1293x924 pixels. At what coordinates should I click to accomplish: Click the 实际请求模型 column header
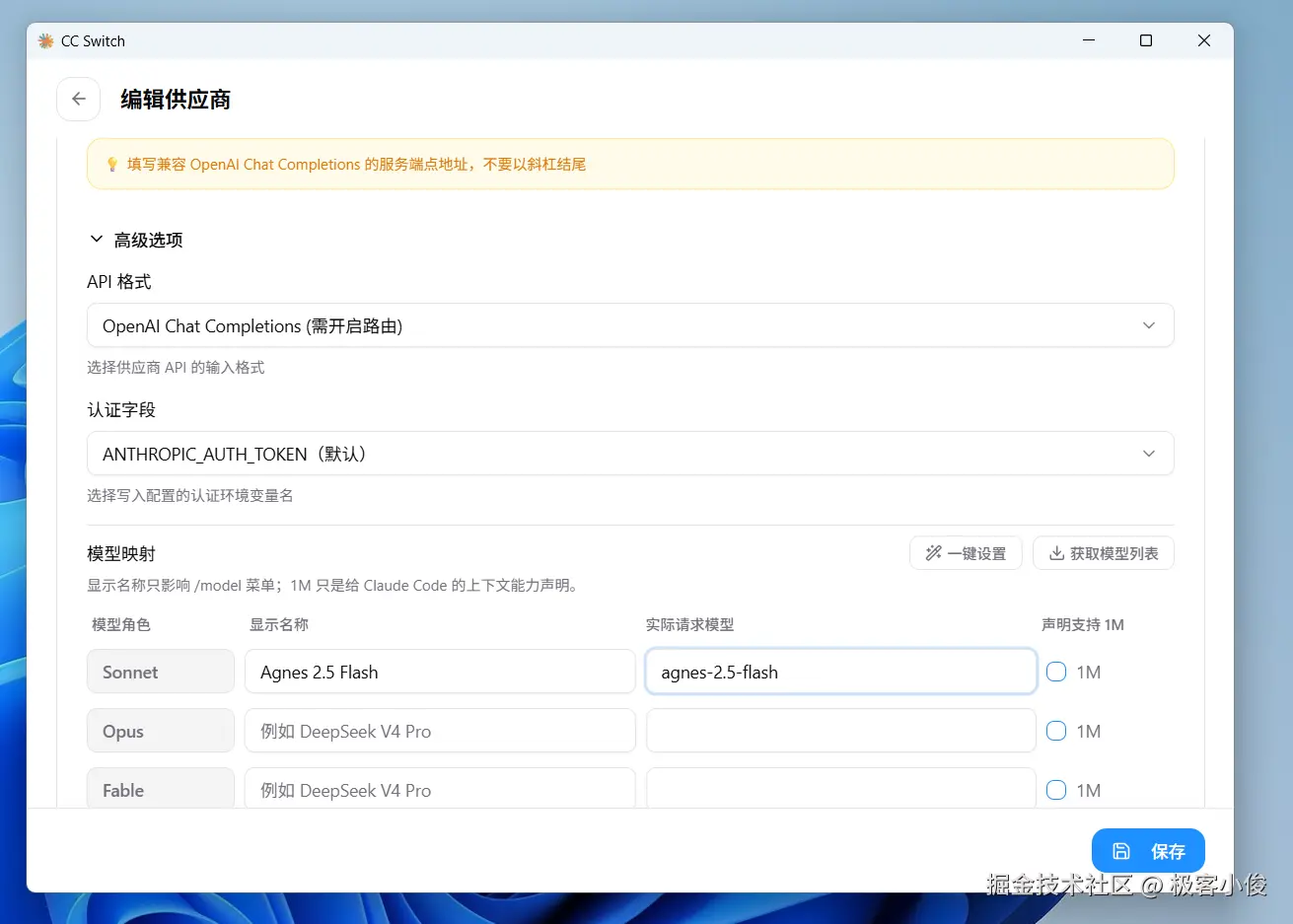(x=690, y=624)
